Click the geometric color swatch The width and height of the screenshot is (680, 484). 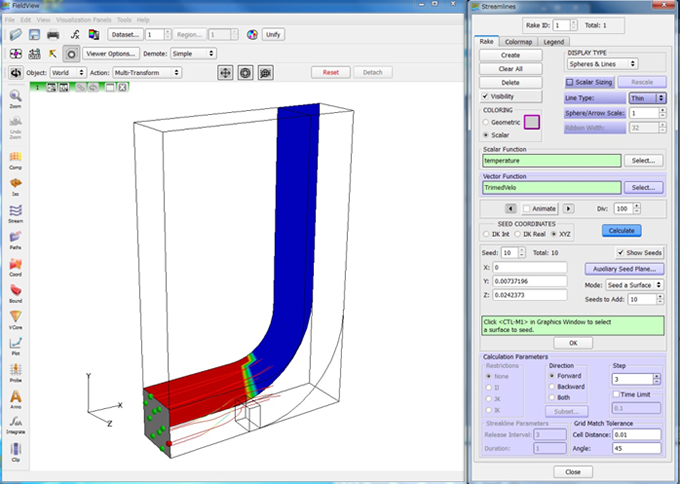[x=532, y=121]
